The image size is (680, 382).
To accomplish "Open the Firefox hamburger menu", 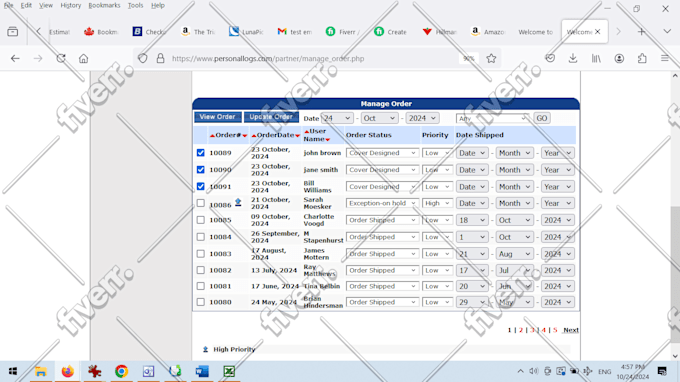I will (x=665, y=59).
